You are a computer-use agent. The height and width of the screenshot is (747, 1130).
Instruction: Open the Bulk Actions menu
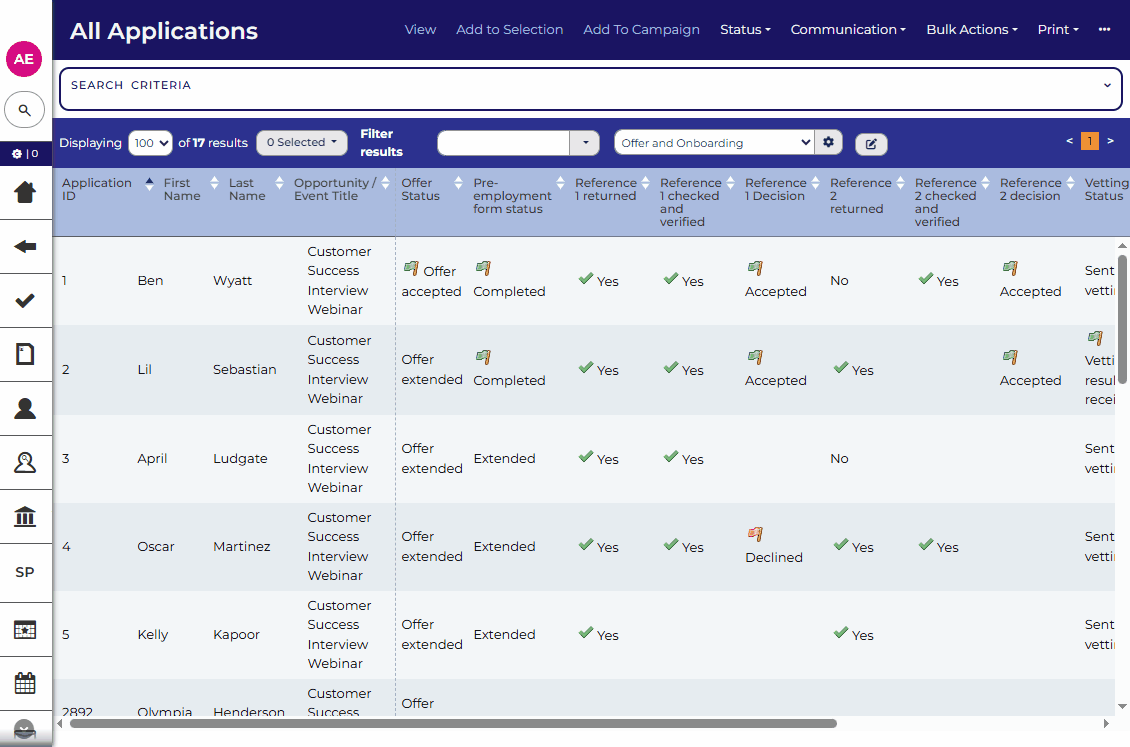pyautogui.click(x=972, y=30)
